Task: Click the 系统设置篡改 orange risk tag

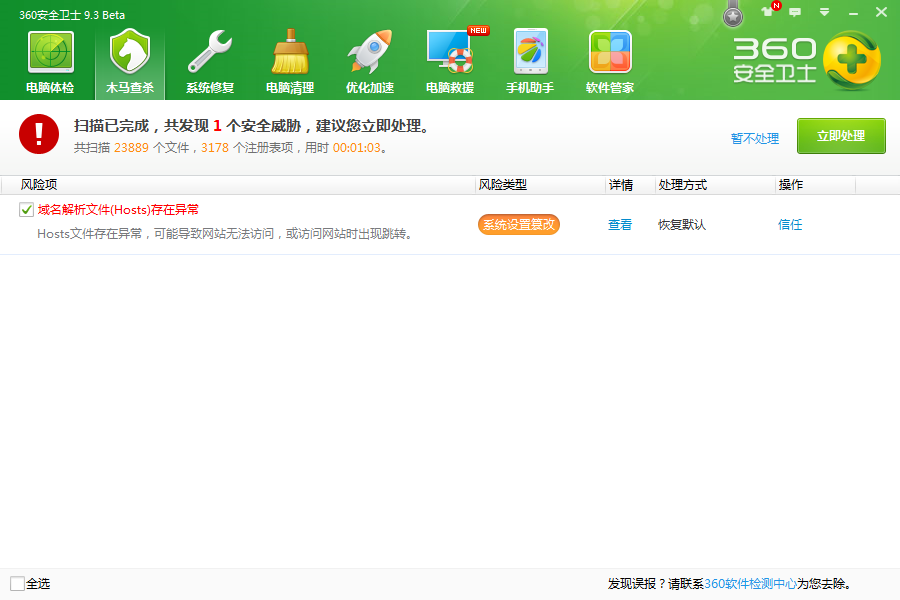Action: coord(519,224)
